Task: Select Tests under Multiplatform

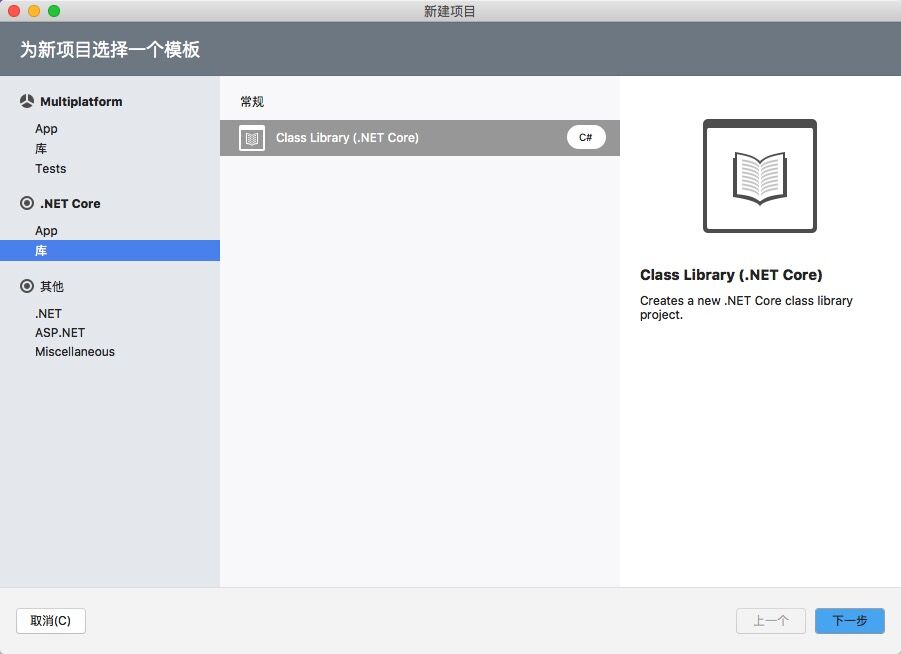Action: [51, 169]
